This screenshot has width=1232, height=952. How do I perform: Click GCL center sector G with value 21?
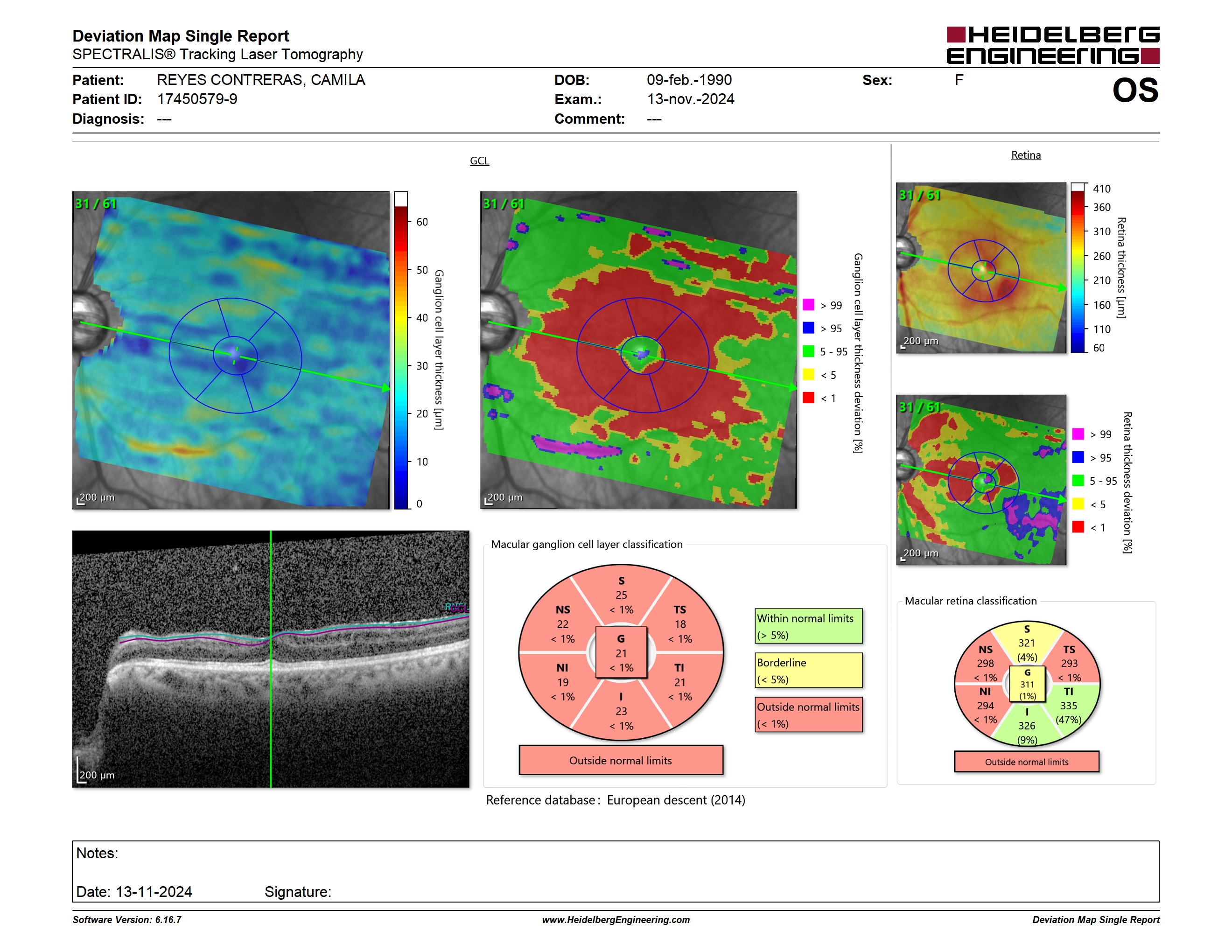pos(621,653)
